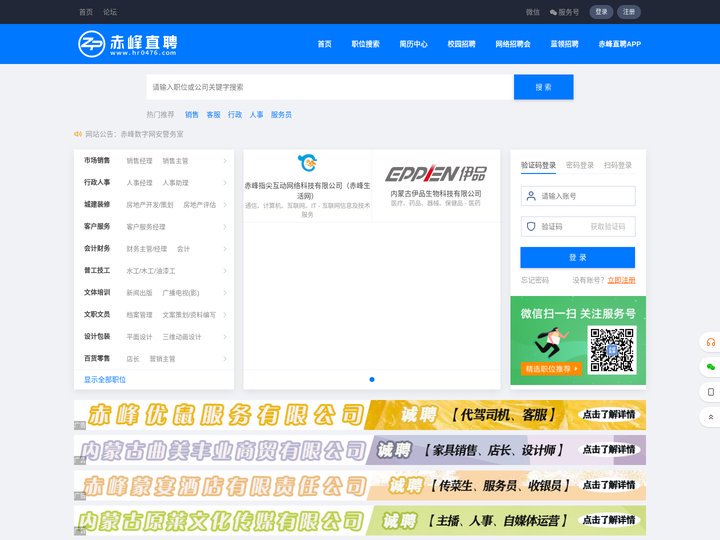Screen dimensions: 720x540
Task: Click the headset customer service icon
Action: (x=710, y=342)
